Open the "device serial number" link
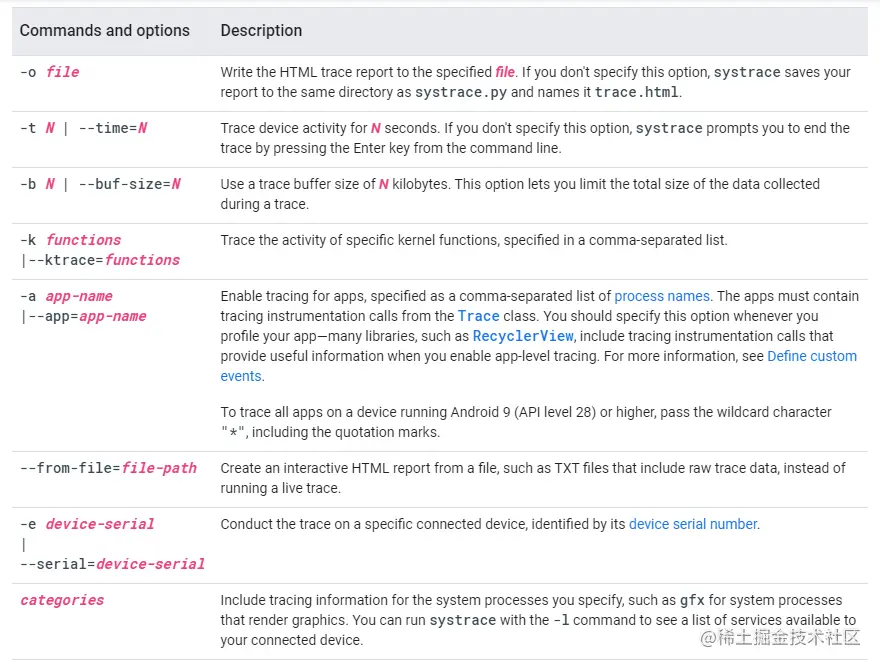Image resolution: width=880 pixels, height=667 pixels. point(693,524)
